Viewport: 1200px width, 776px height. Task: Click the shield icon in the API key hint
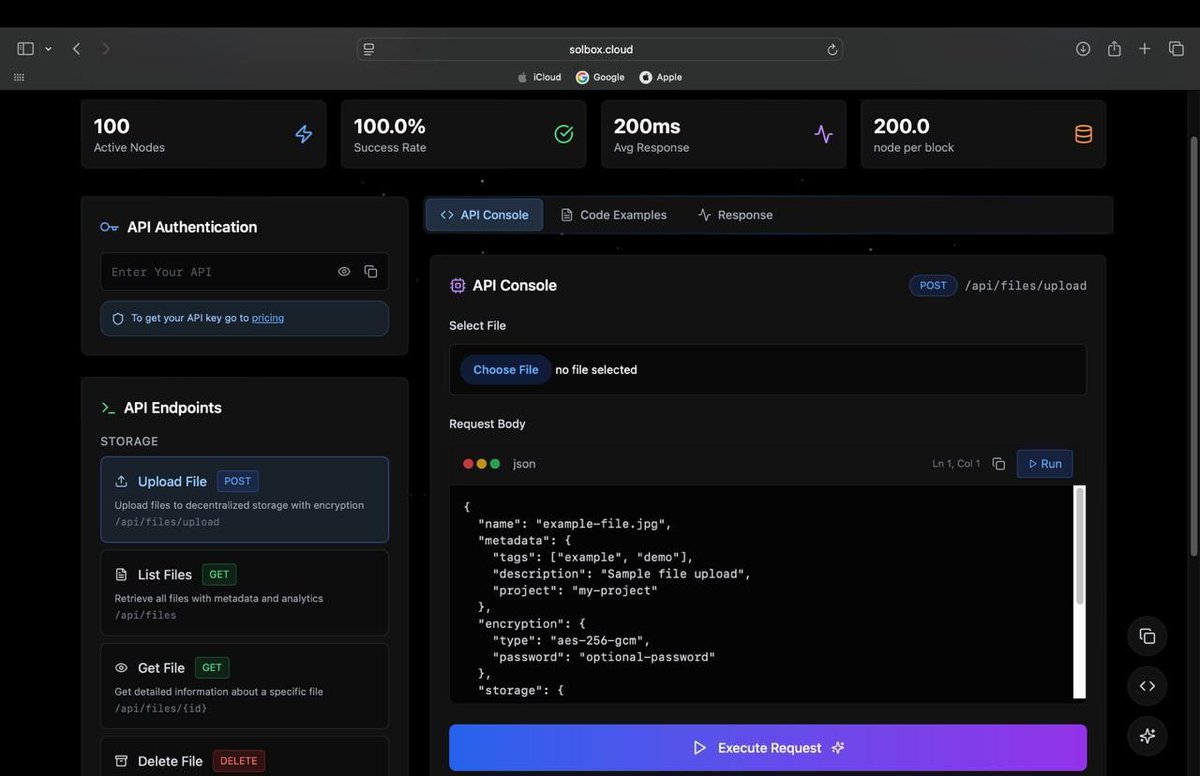[x=118, y=318]
